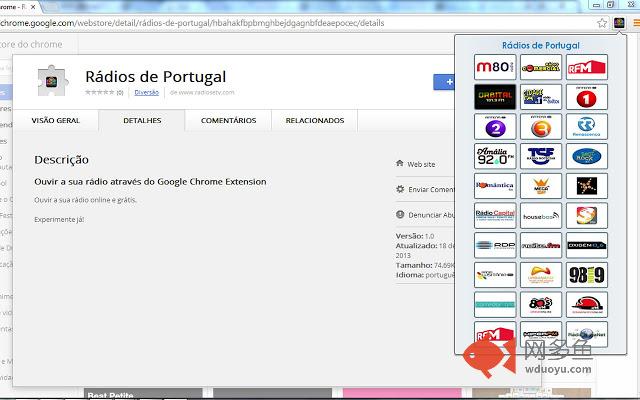This screenshot has width=640, height=400.
Task: Play the RFM station in the top row
Action: [x=587, y=67]
